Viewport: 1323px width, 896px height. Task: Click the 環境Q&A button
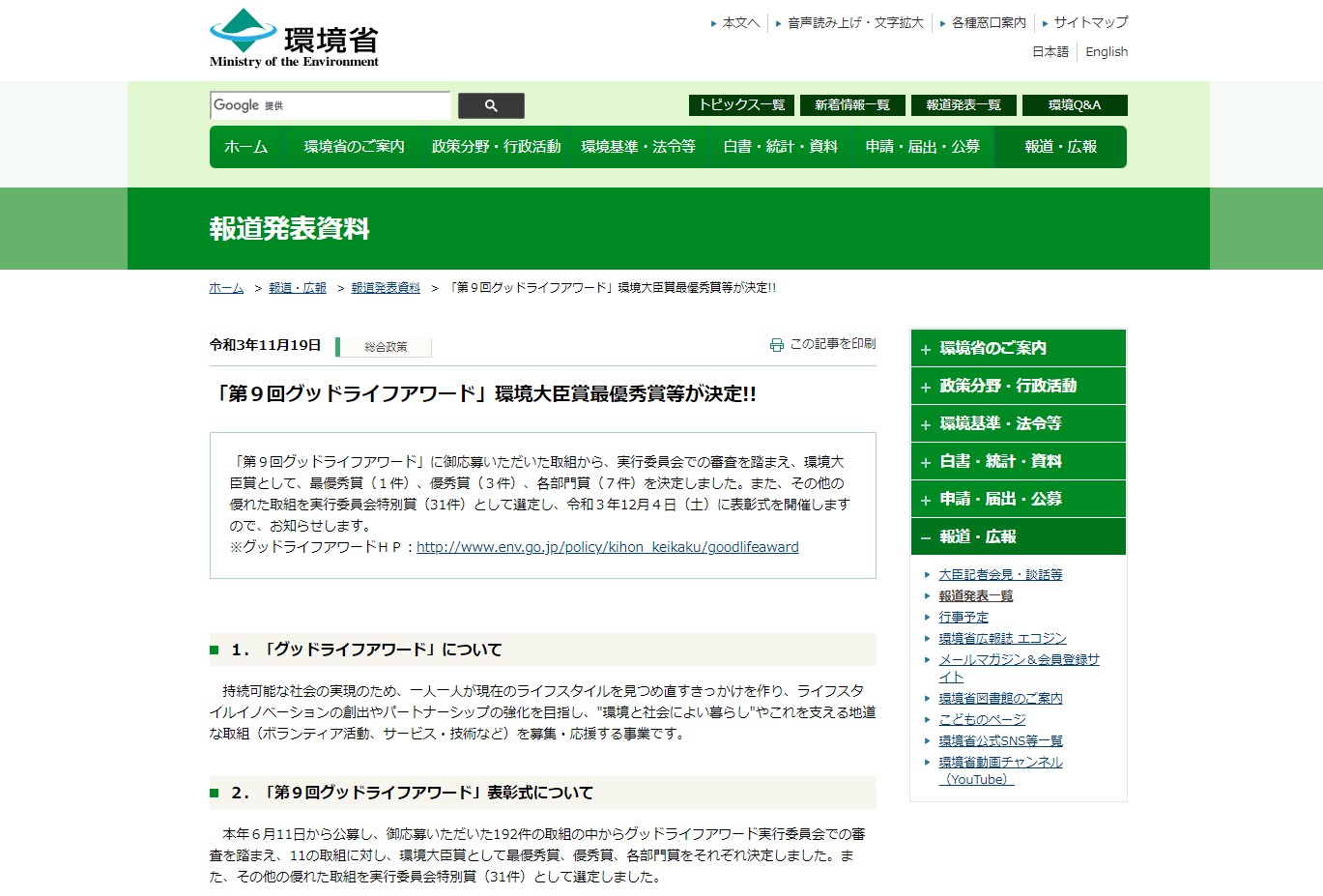coord(1074,105)
